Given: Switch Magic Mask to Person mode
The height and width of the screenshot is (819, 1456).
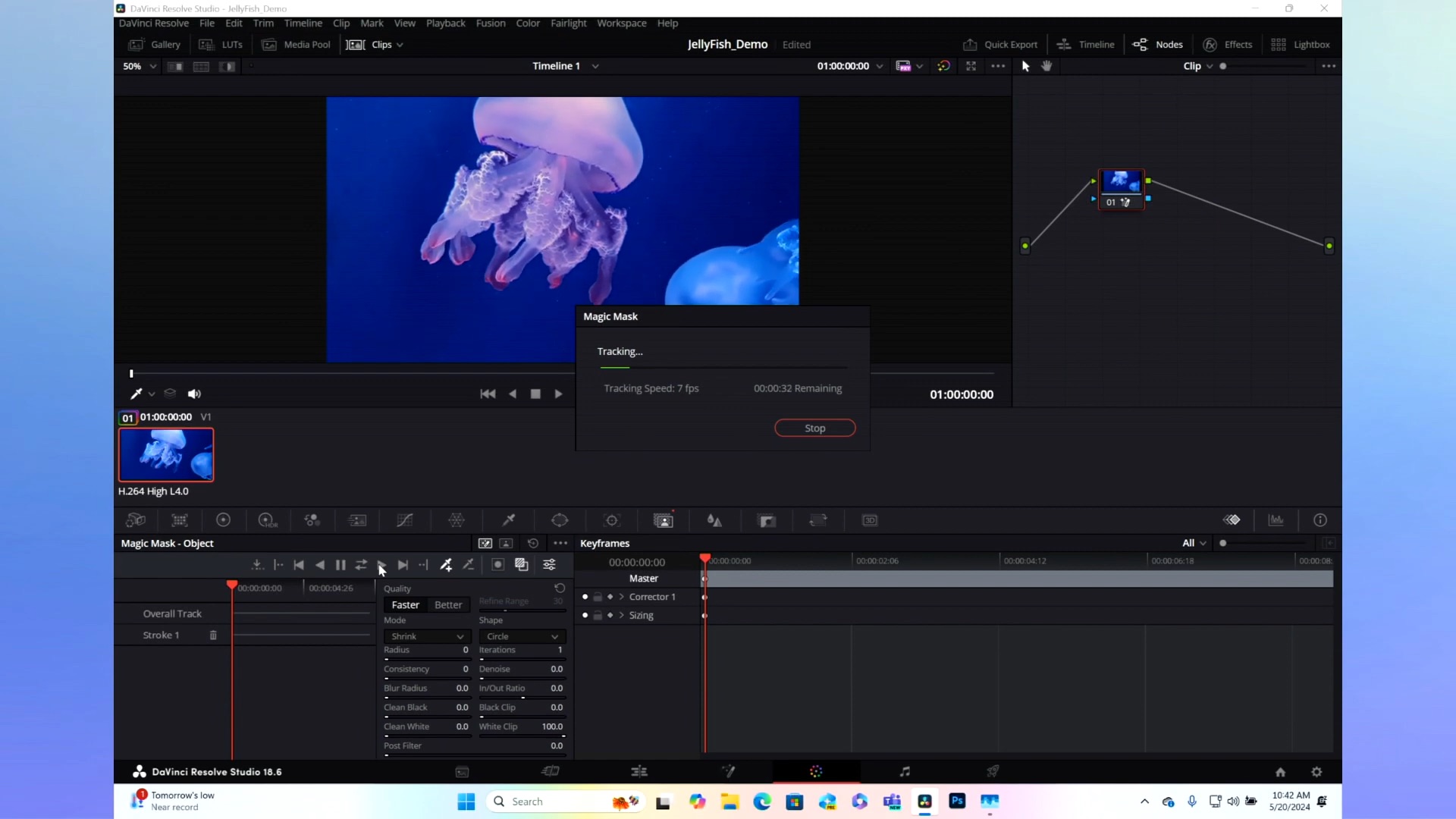Looking at the screenshot, I should (x=507, y=544).
